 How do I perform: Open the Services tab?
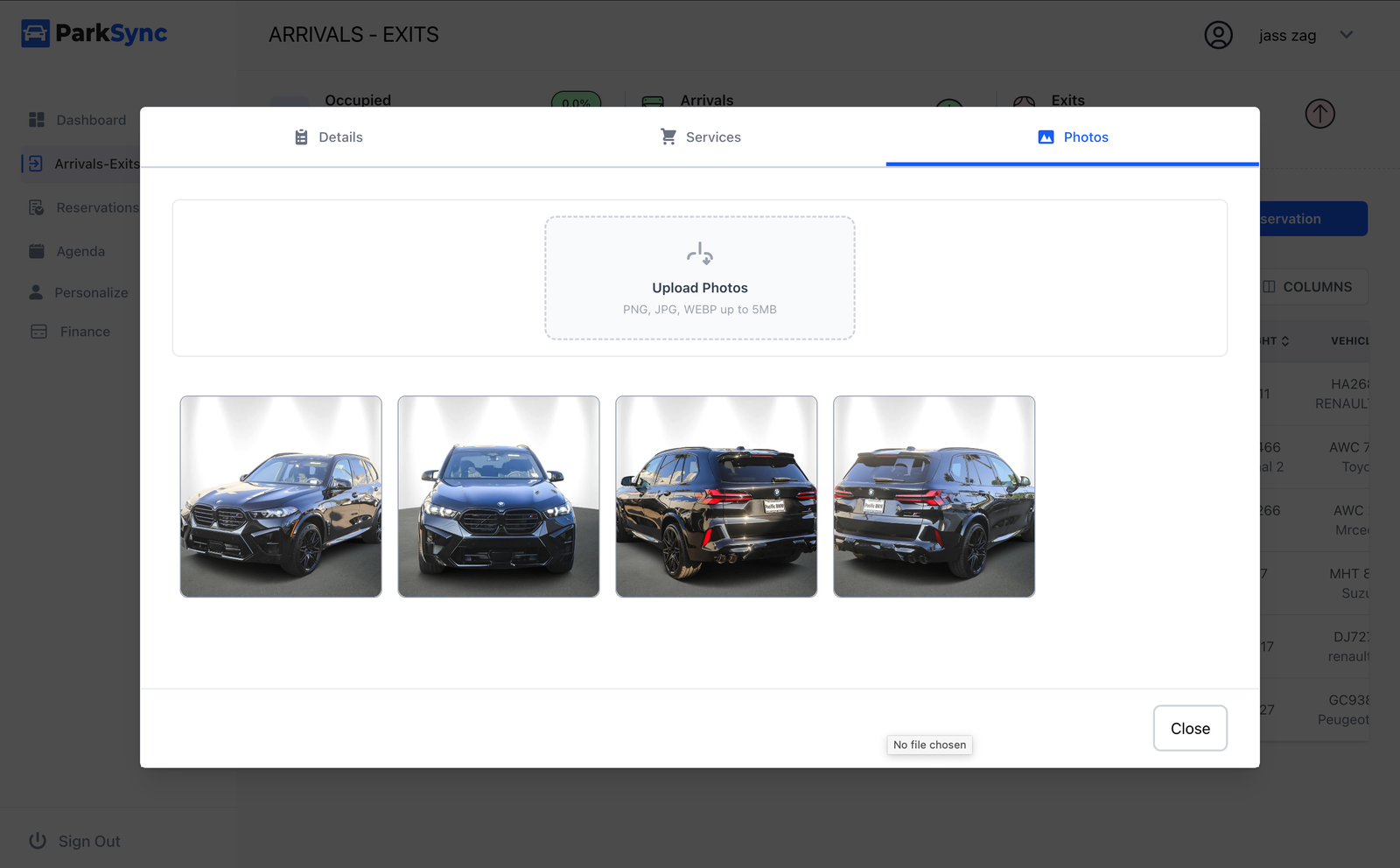click(x=700, y=137)
